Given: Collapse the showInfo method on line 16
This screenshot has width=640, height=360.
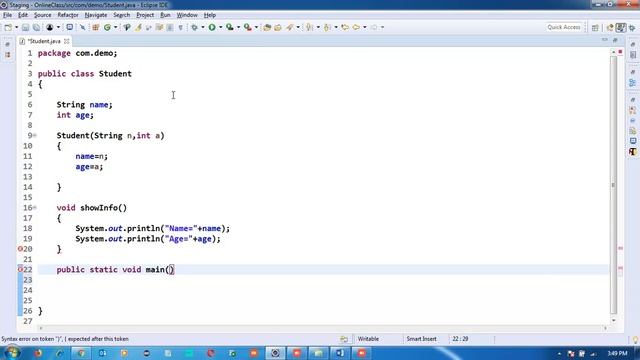Looking at the screenshot, I should 35,208.
